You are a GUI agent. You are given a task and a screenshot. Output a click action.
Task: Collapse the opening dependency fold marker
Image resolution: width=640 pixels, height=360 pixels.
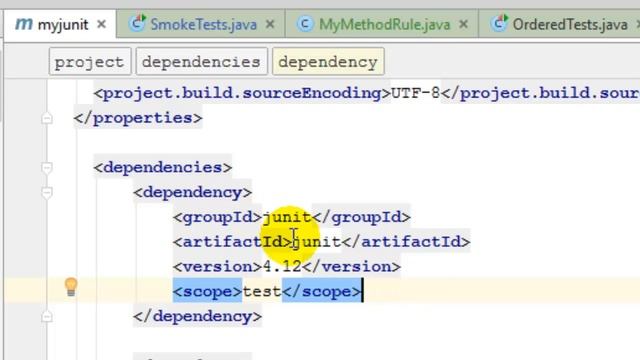(x=47, y=193)
